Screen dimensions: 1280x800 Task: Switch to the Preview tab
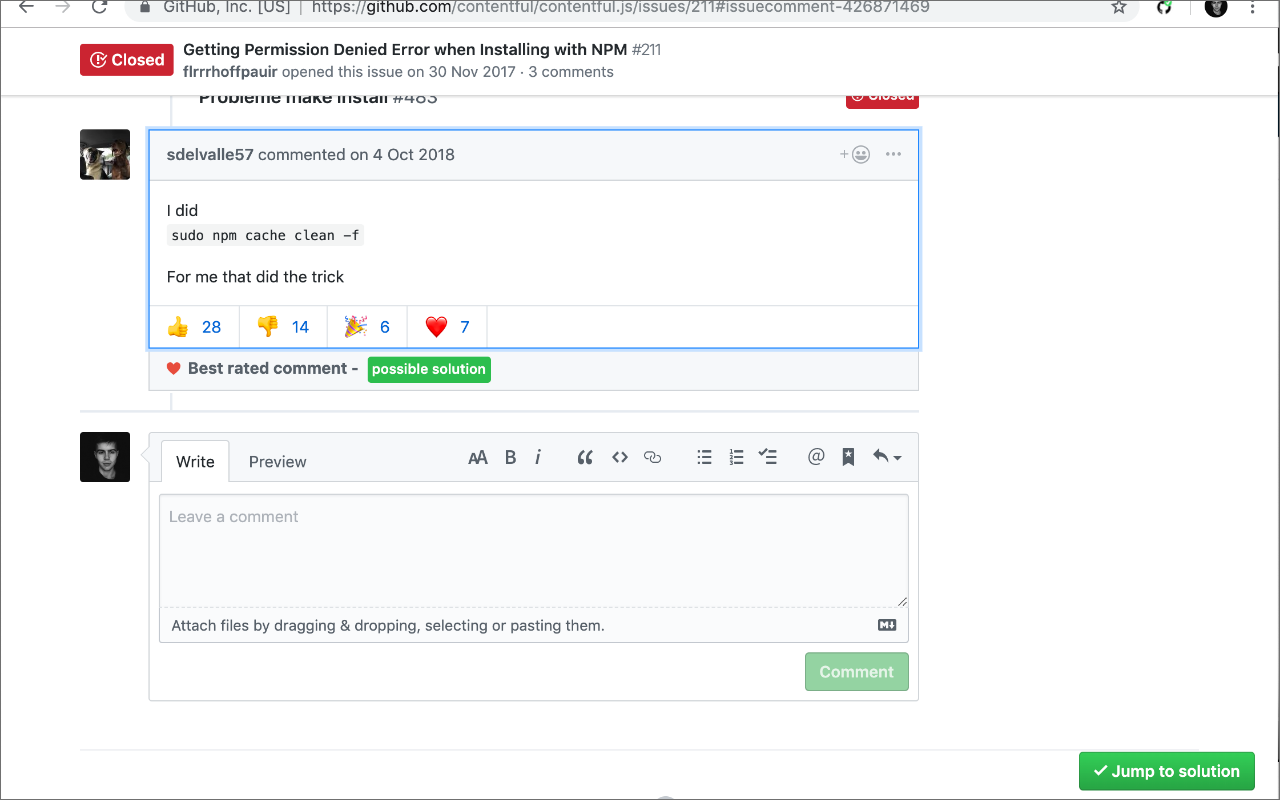pos(277,461)
